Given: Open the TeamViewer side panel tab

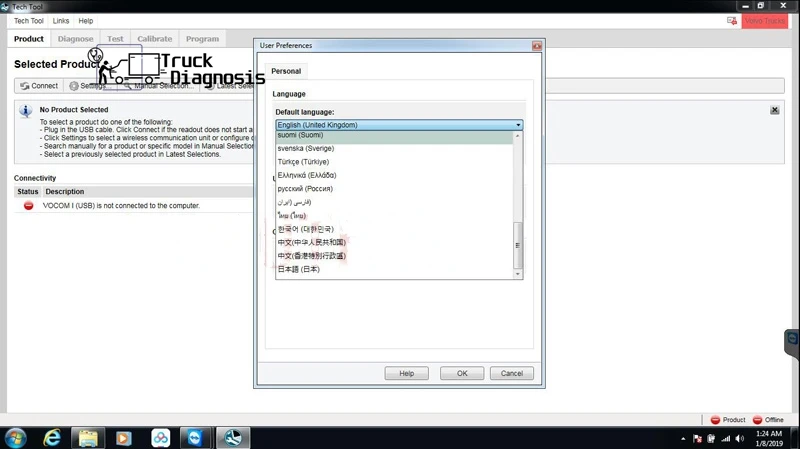Looking at the screenshot, I should [x=792, y=342].
